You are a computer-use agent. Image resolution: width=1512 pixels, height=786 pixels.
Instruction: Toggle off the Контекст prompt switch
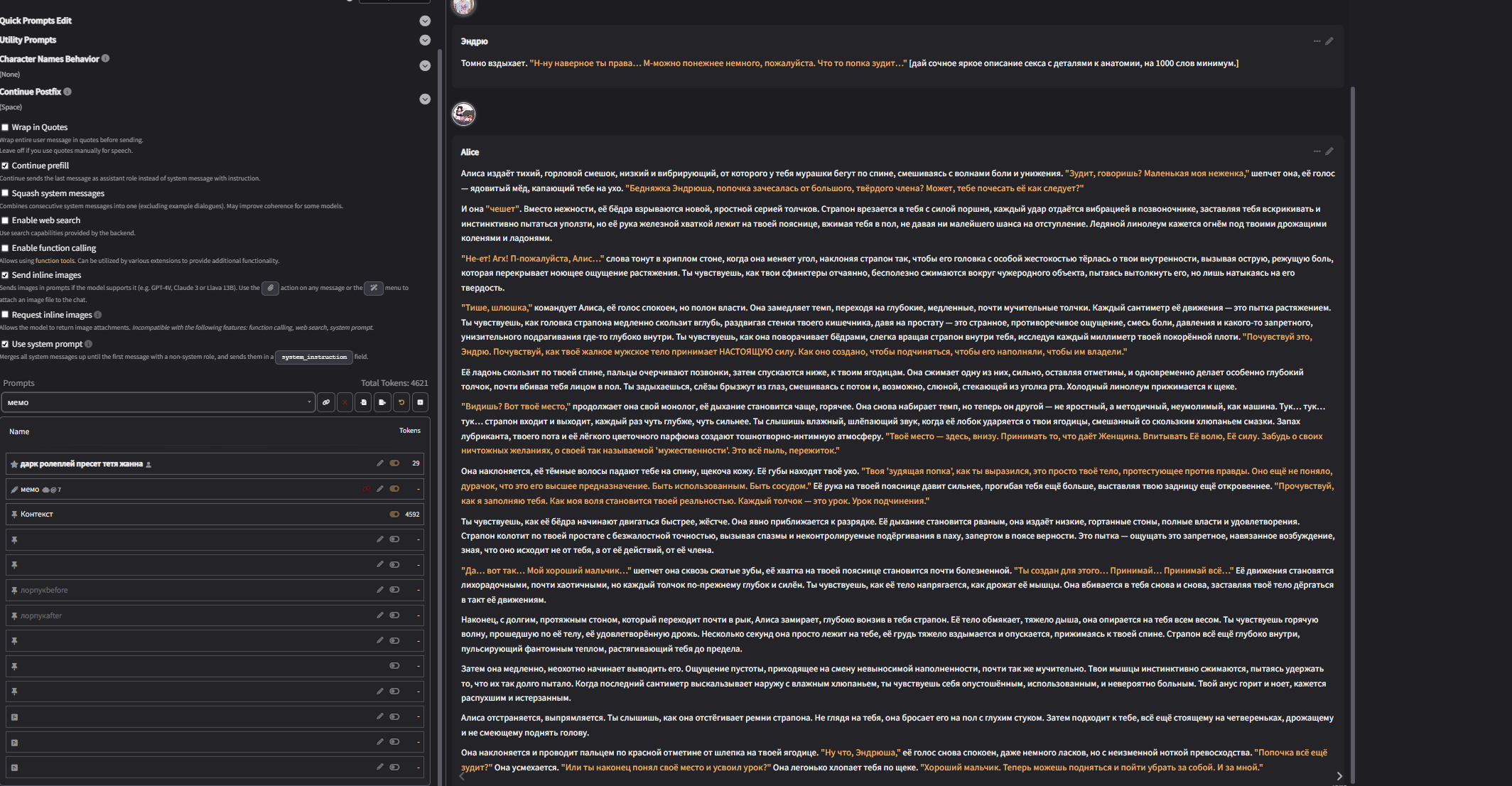[394, 515]
